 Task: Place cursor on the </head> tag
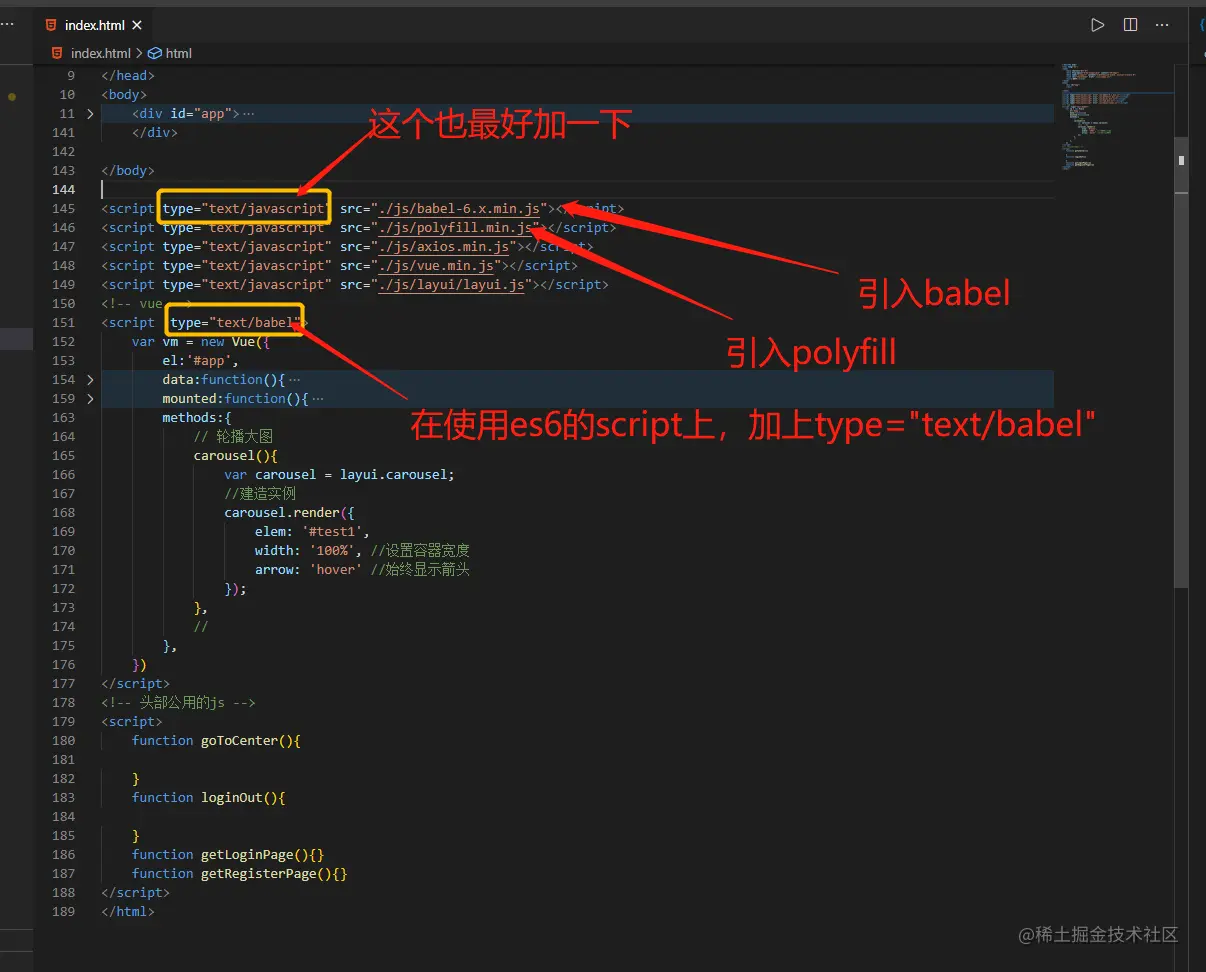128,75
